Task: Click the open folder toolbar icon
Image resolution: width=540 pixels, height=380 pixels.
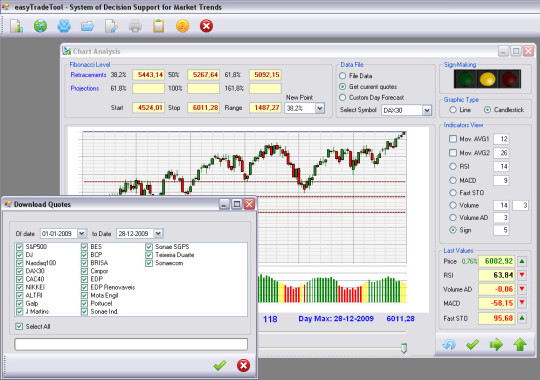Action: click(x=87, y=26)
